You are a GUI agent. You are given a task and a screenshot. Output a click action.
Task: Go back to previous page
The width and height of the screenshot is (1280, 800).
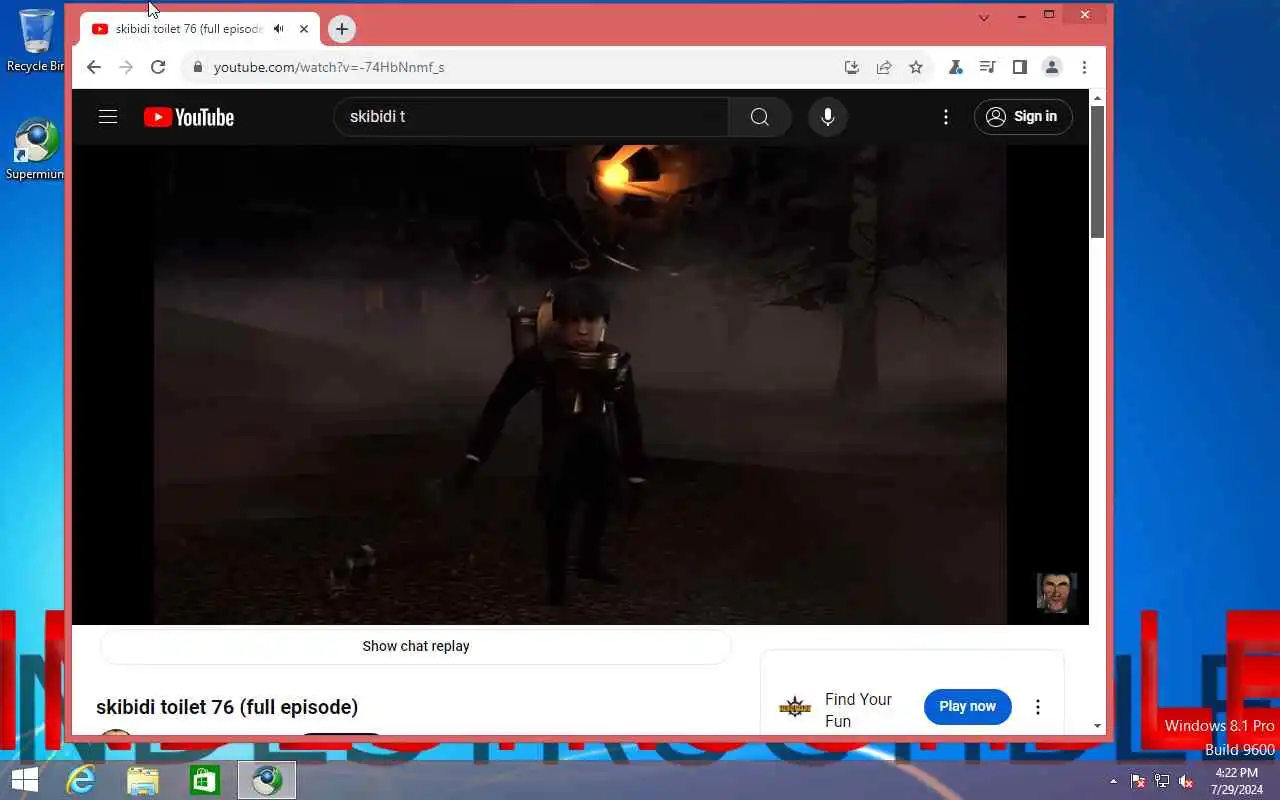click(93, 67)
